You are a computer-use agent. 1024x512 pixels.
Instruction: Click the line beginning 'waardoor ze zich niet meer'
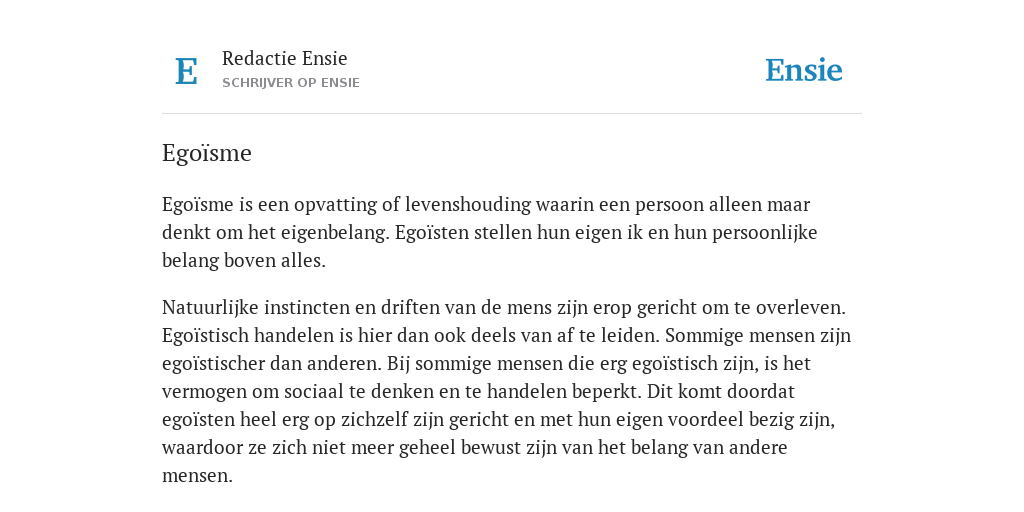click(475, 447)
